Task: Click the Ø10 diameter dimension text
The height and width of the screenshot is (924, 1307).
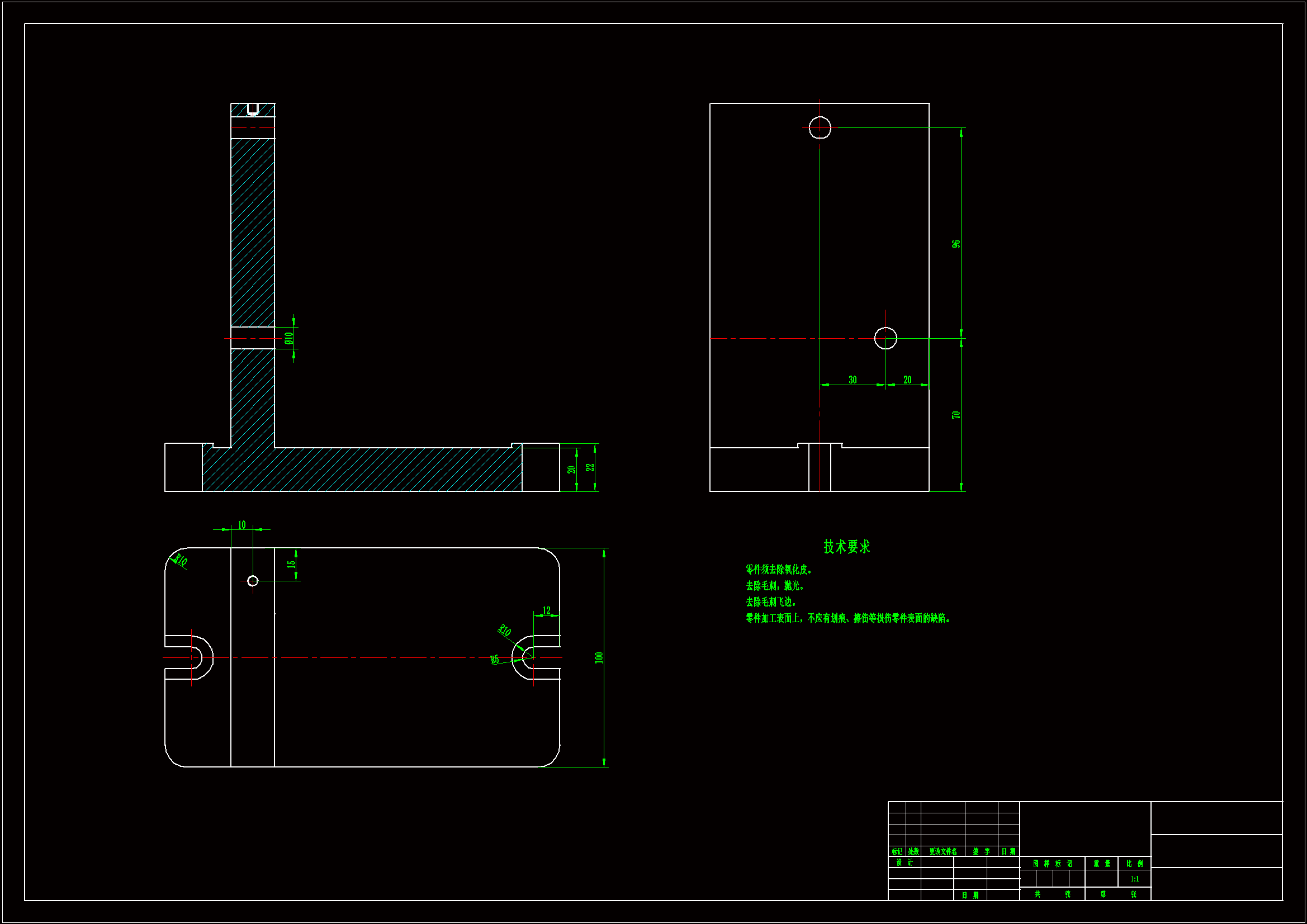Action: [289, 339]
